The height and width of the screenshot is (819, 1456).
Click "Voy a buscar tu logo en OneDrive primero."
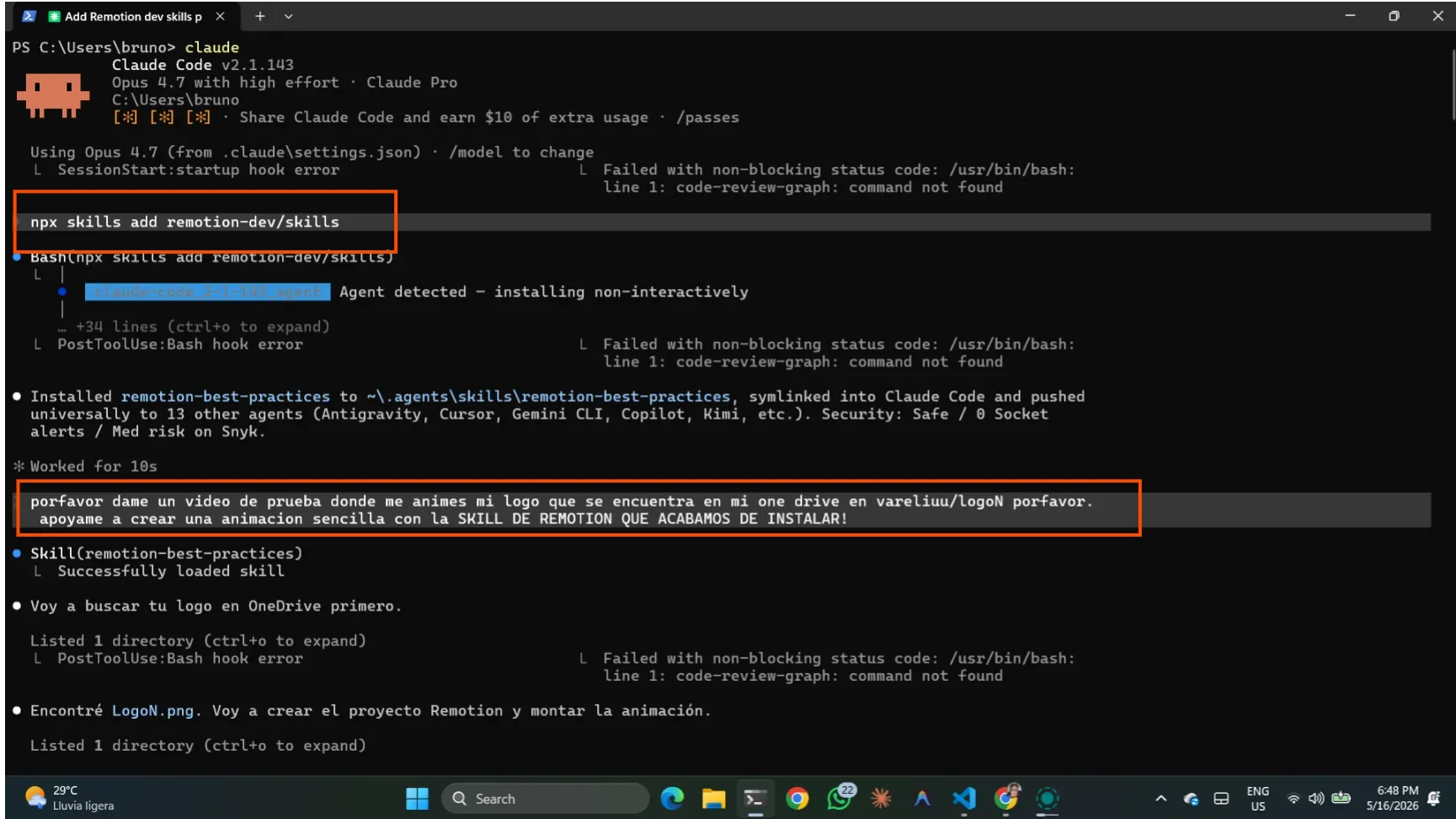point(216,606)
